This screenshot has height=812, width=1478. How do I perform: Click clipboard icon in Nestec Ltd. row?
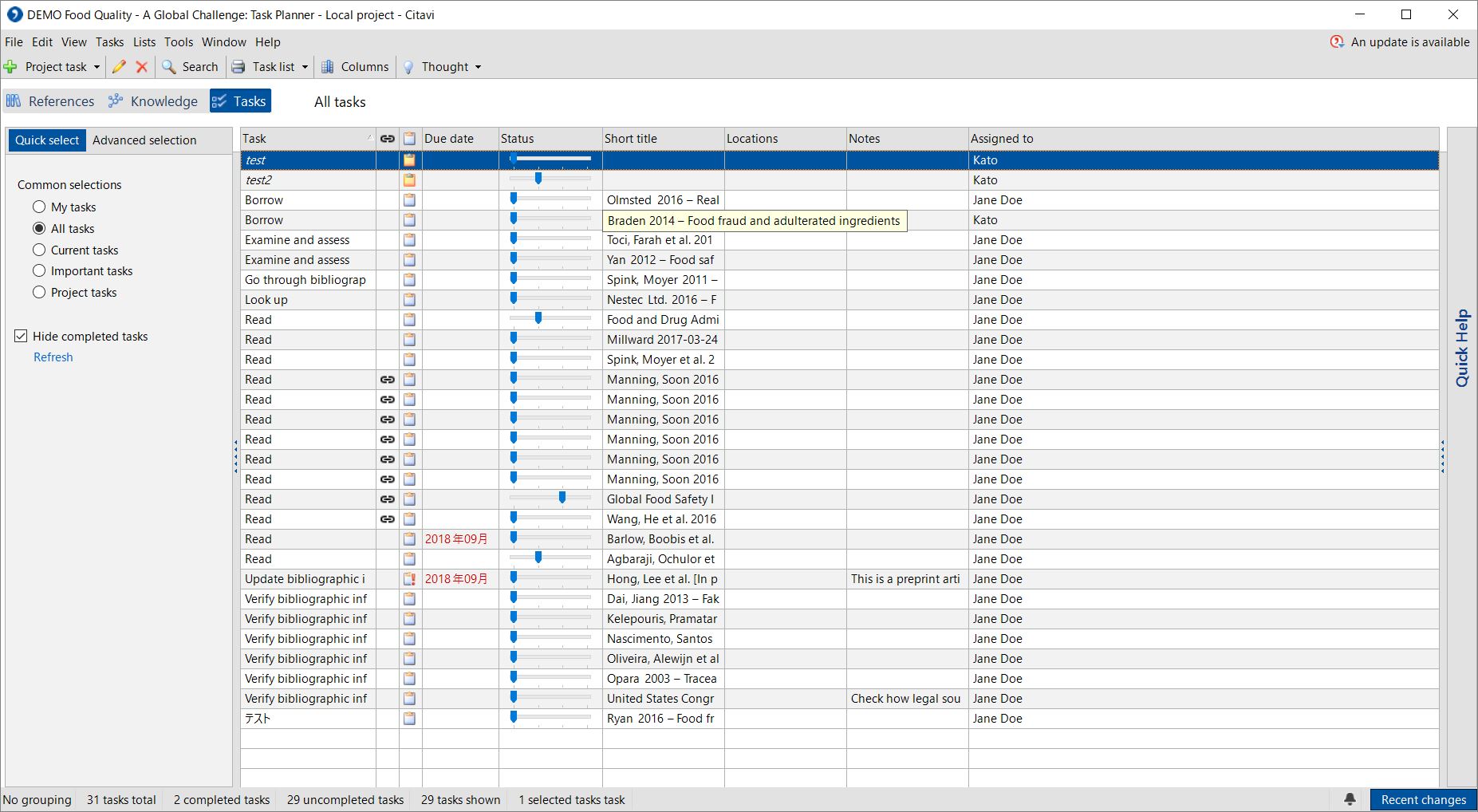point(410,300)
